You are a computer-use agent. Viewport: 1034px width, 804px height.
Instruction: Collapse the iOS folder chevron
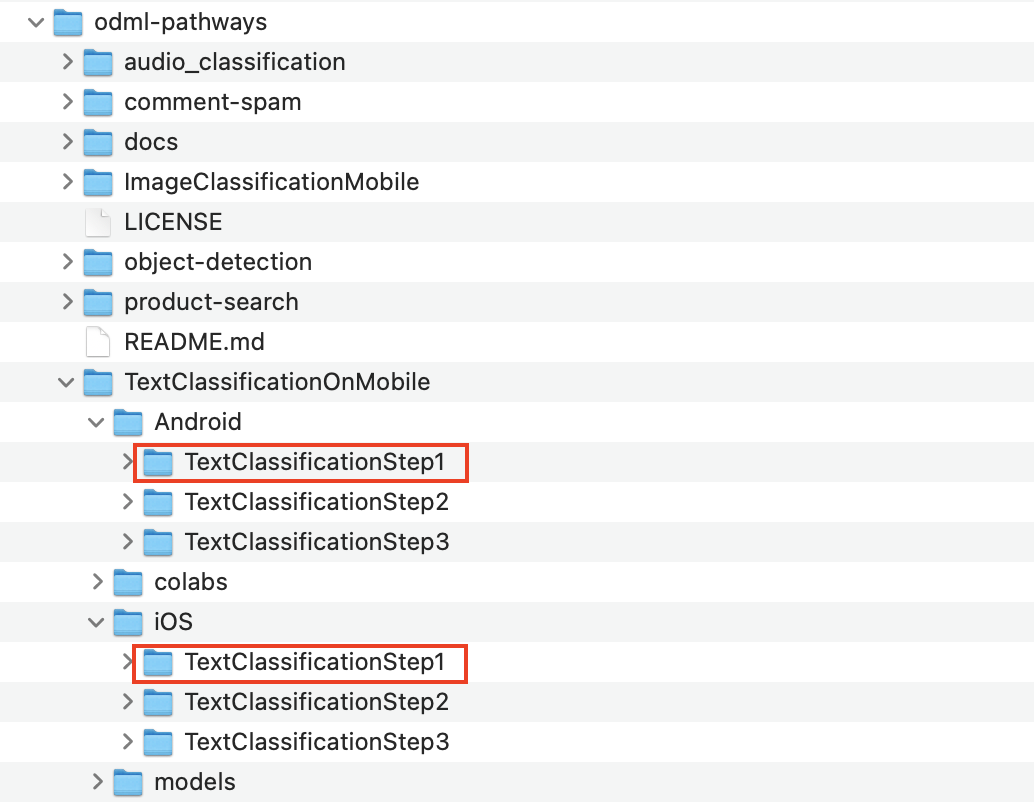pos(97,622)
